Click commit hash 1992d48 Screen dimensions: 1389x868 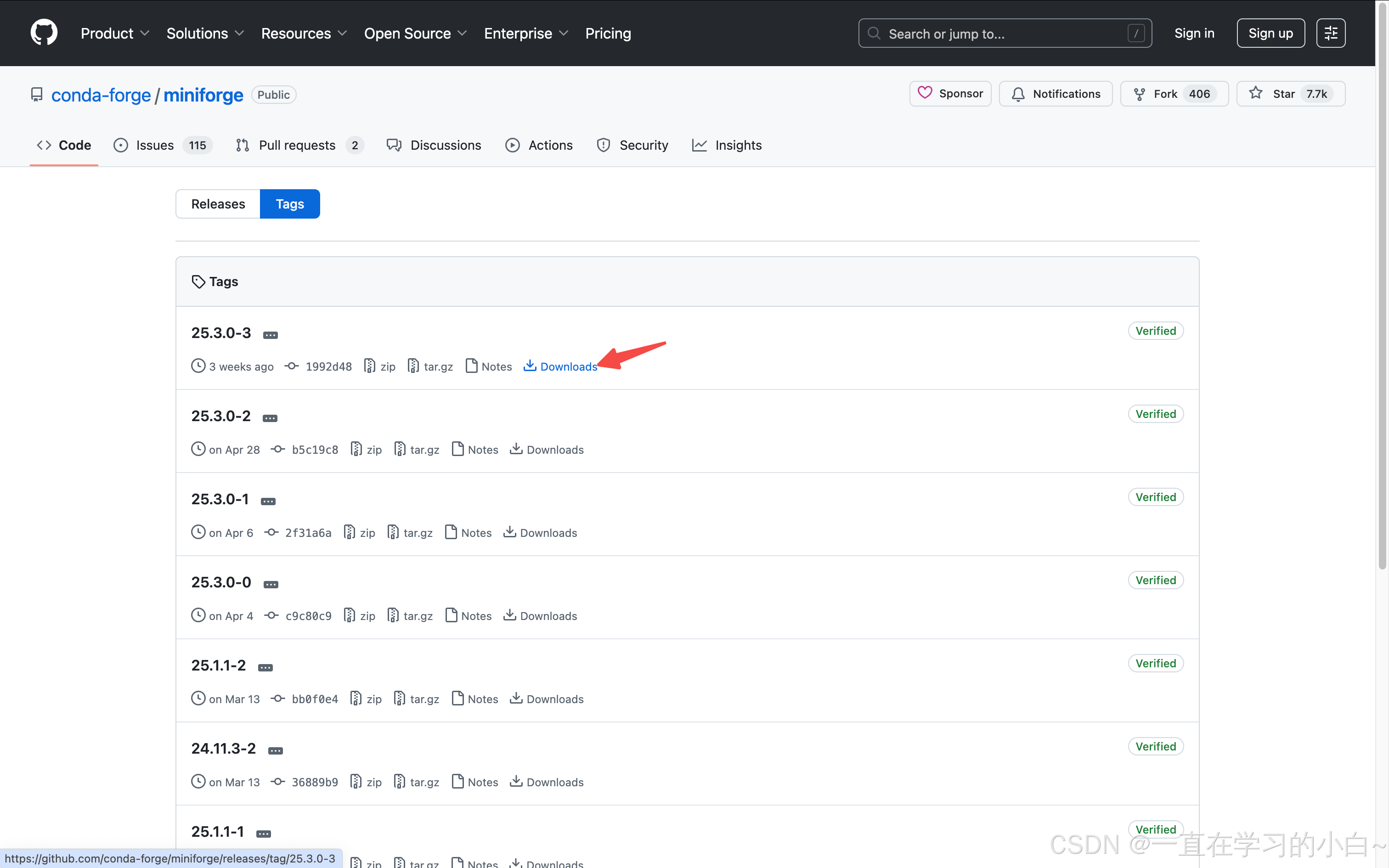(x=328, y=366)
